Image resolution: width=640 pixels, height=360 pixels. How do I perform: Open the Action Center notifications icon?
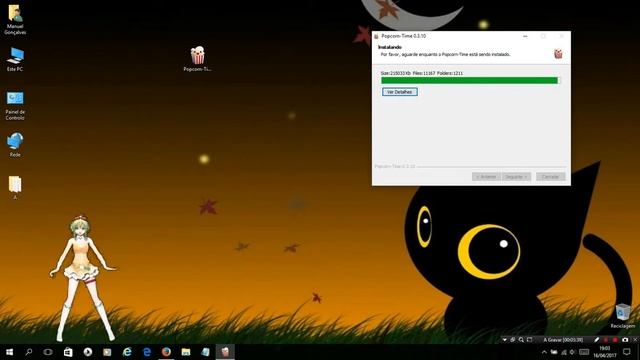(627, 352)
